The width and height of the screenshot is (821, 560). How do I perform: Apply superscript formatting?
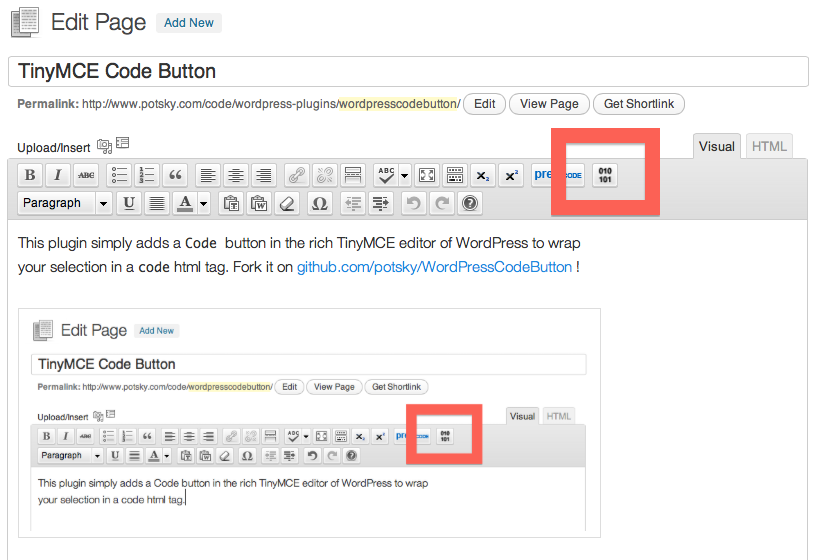[x=511, y=175]
